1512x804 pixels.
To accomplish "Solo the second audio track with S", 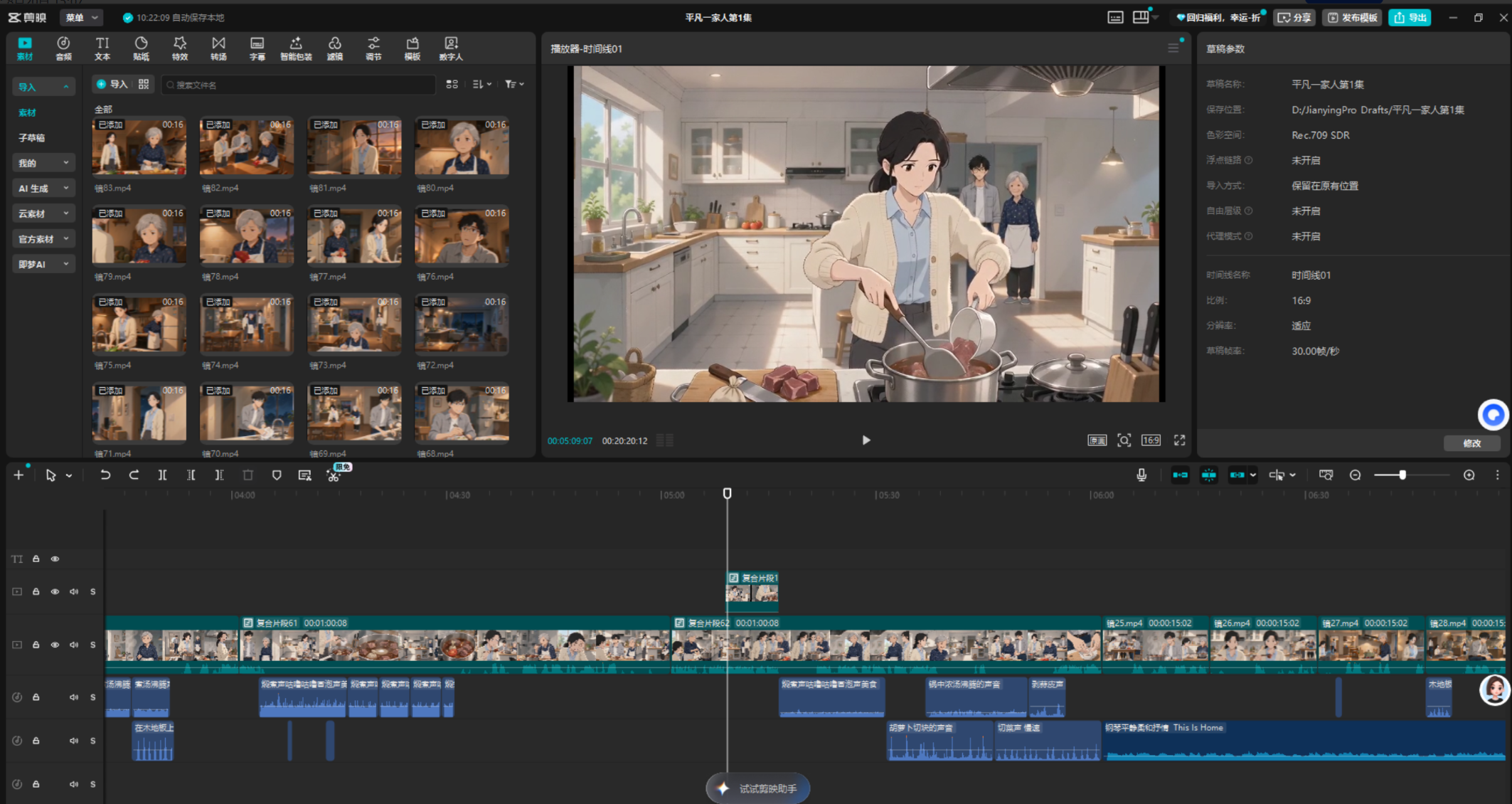I will click(92, 741).
